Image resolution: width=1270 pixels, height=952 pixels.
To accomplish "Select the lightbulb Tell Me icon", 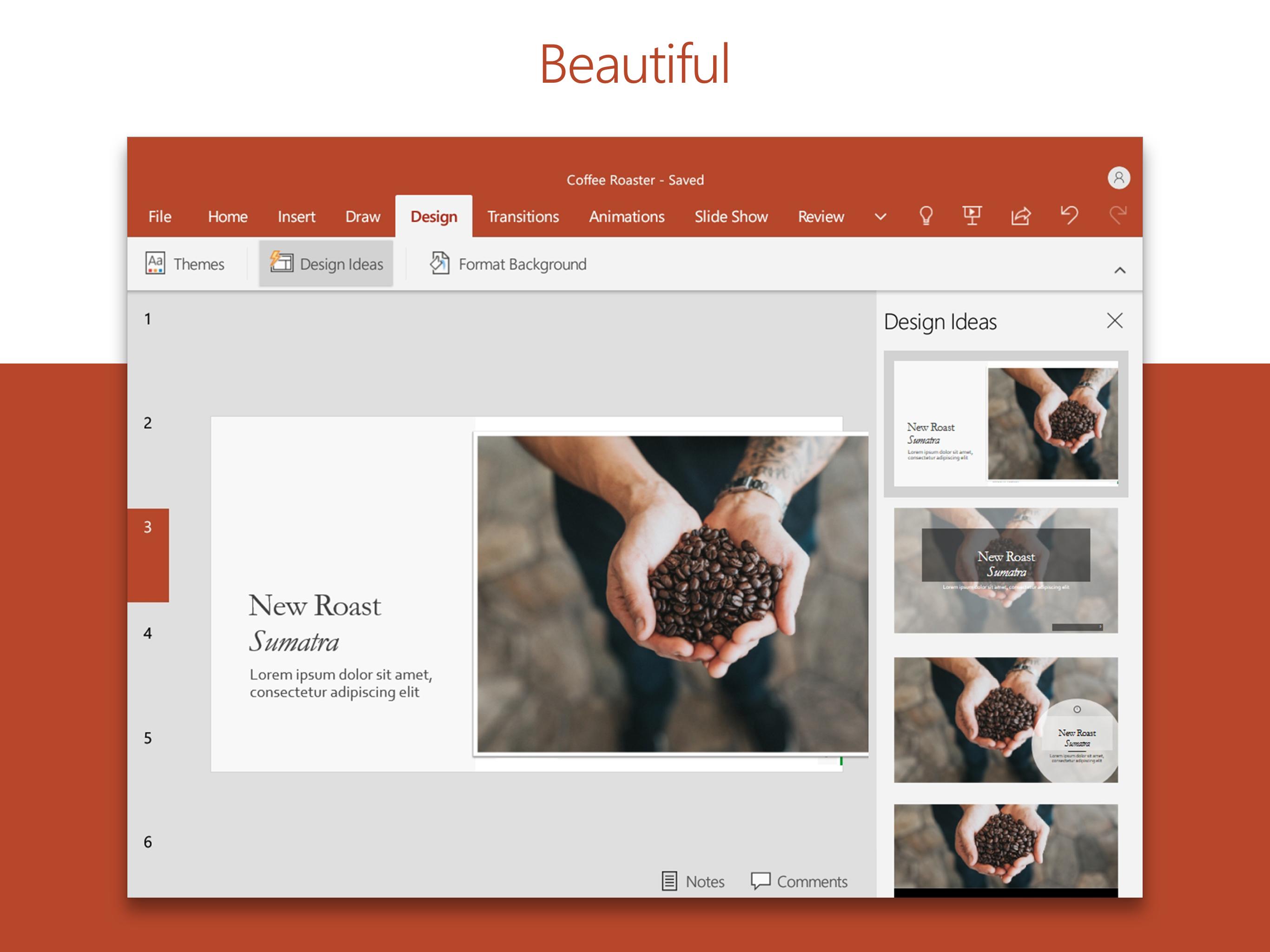I will click(925, 217).
